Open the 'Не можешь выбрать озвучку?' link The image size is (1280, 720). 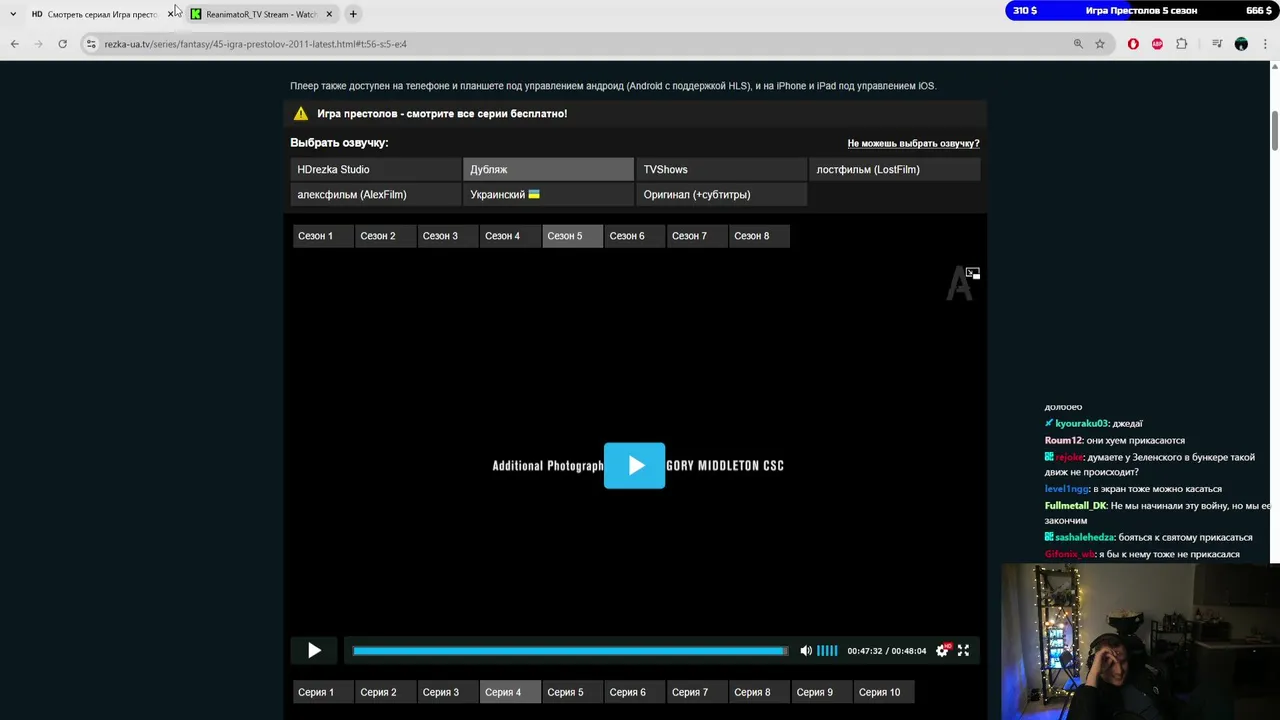coord(913,143)
